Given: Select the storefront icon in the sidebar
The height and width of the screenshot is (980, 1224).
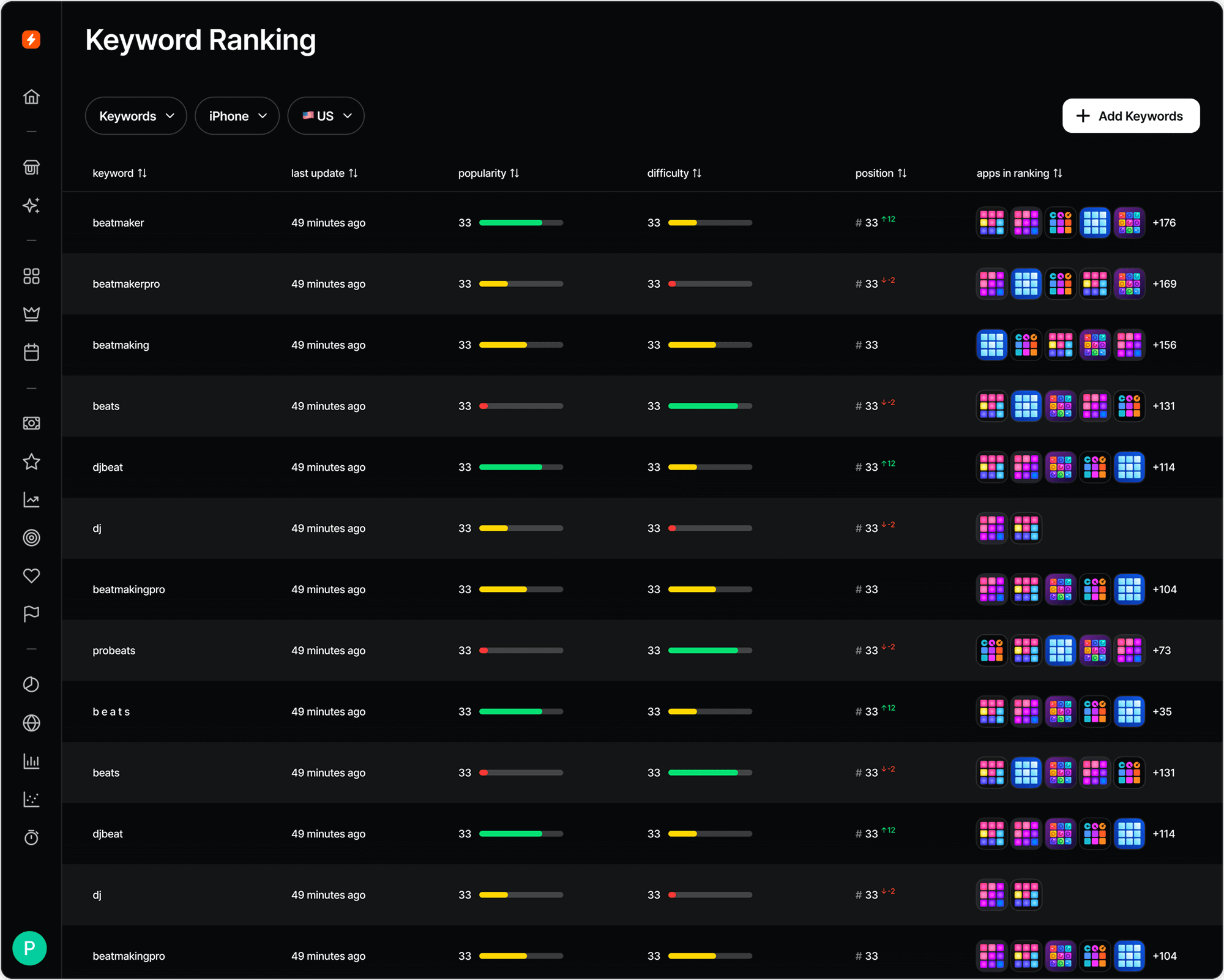Looking at the screenshot, I should pyautogui.click(x=31, y=167).
